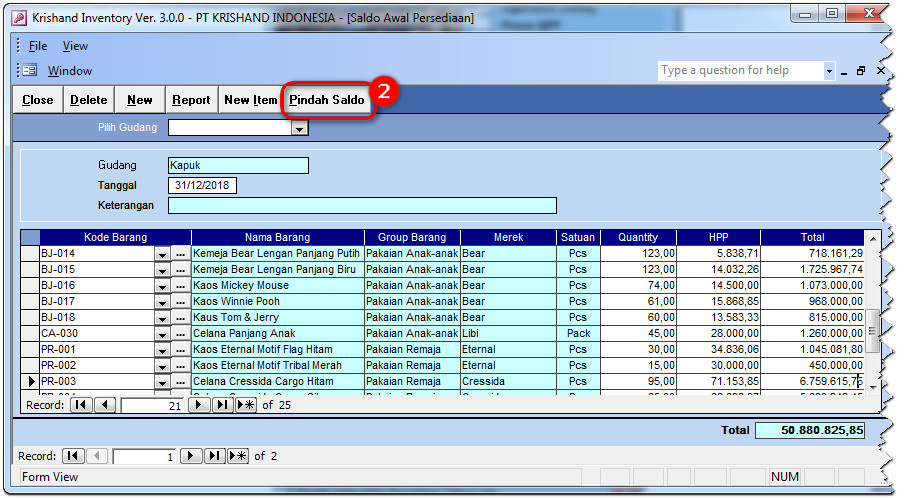The image size is (904, 498).
Task: Click the Report button
Action: point(191,100)
